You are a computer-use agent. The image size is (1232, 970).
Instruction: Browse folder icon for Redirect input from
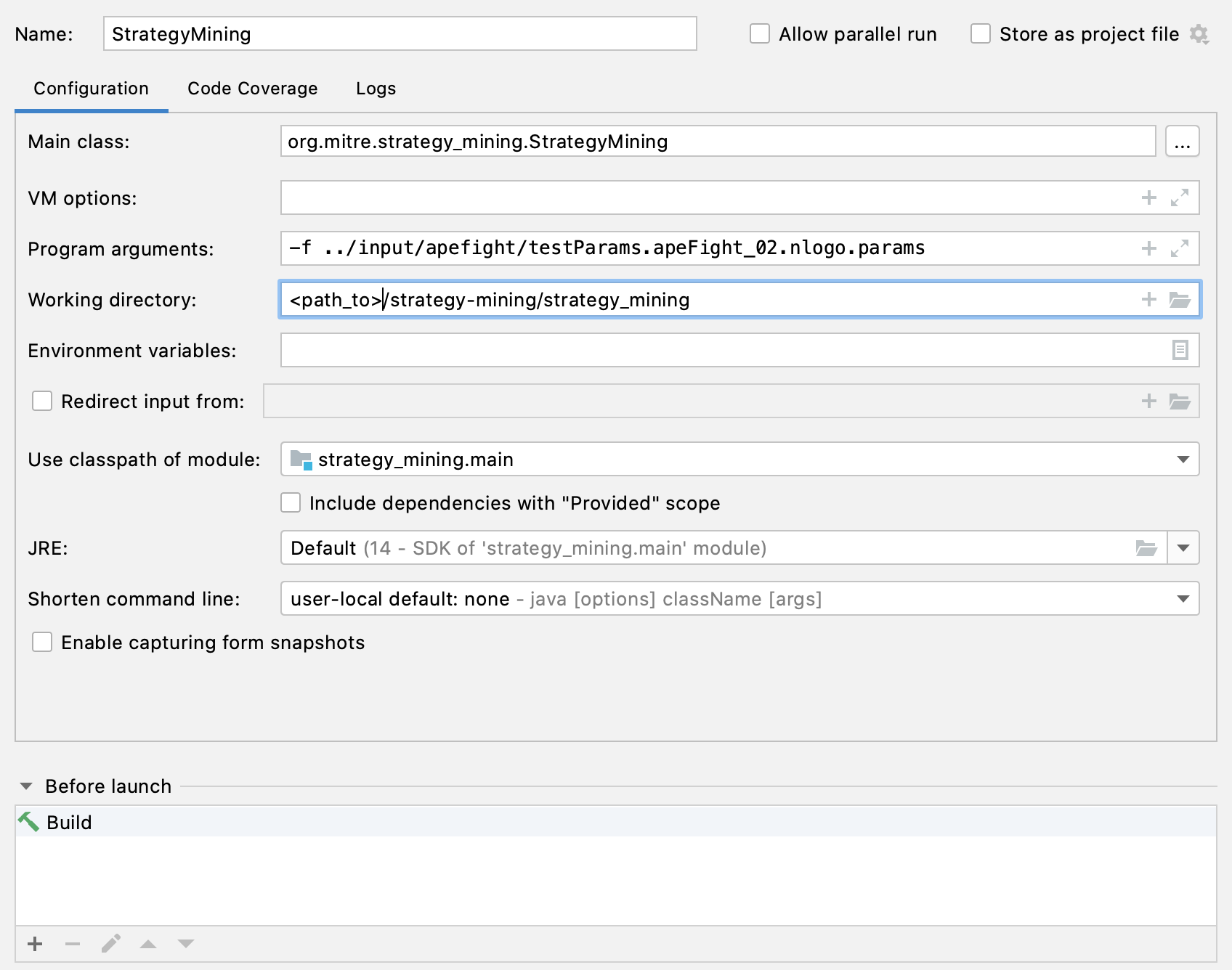1180,401
